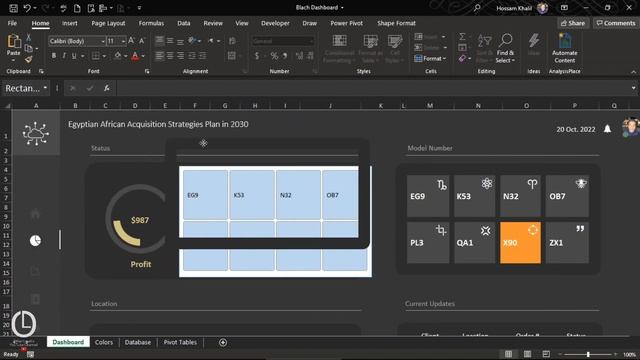The image size is (640, 360).
Task: Toggle the QA1 model tile
Action: 474,243
